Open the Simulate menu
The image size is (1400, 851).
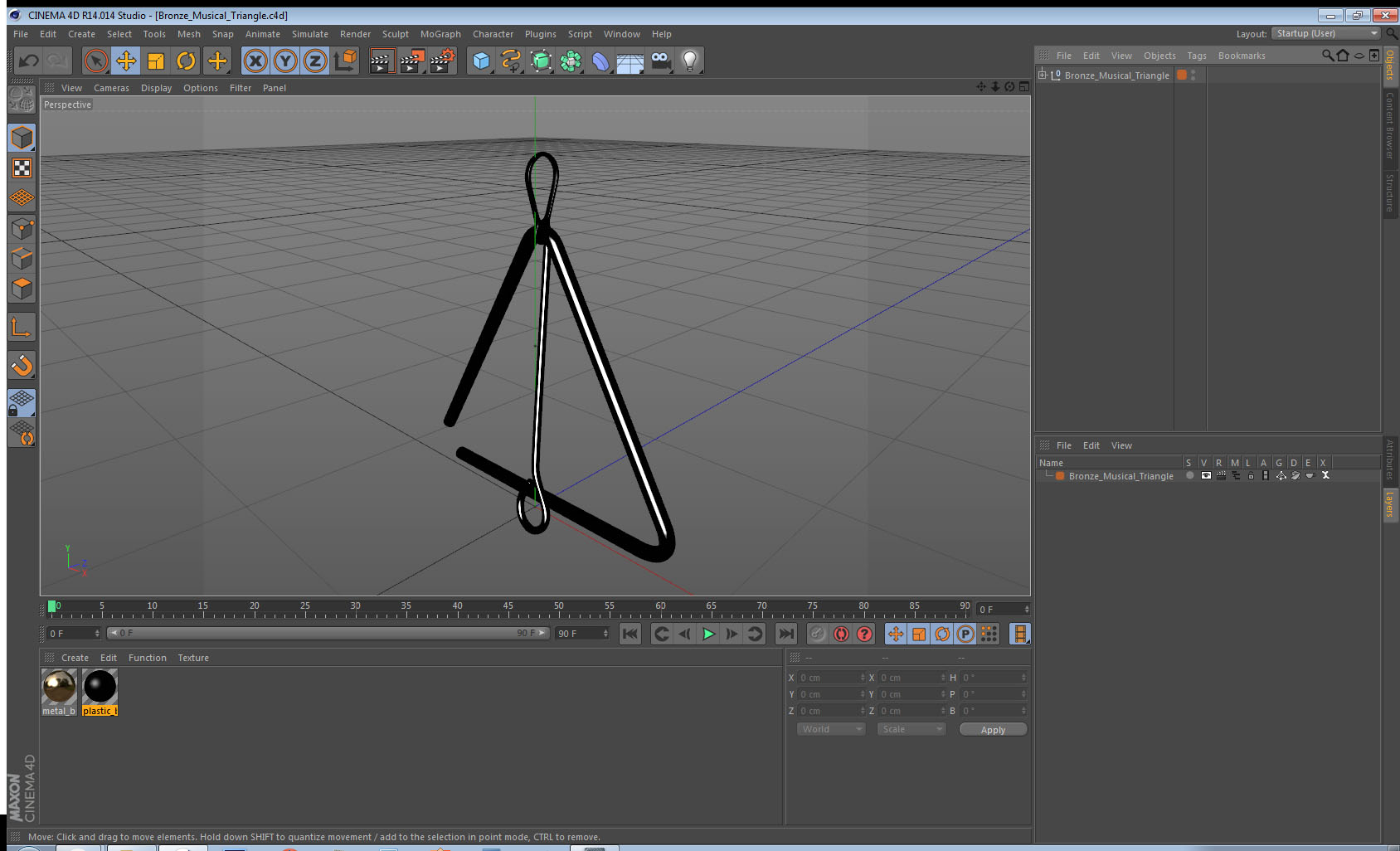coord(310,34)
